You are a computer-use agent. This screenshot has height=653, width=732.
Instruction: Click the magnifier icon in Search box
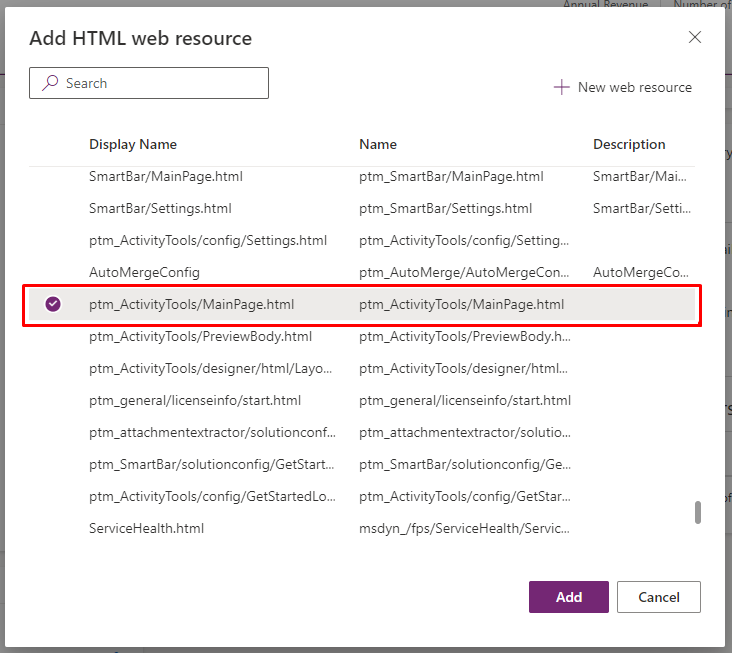[50, 83]
